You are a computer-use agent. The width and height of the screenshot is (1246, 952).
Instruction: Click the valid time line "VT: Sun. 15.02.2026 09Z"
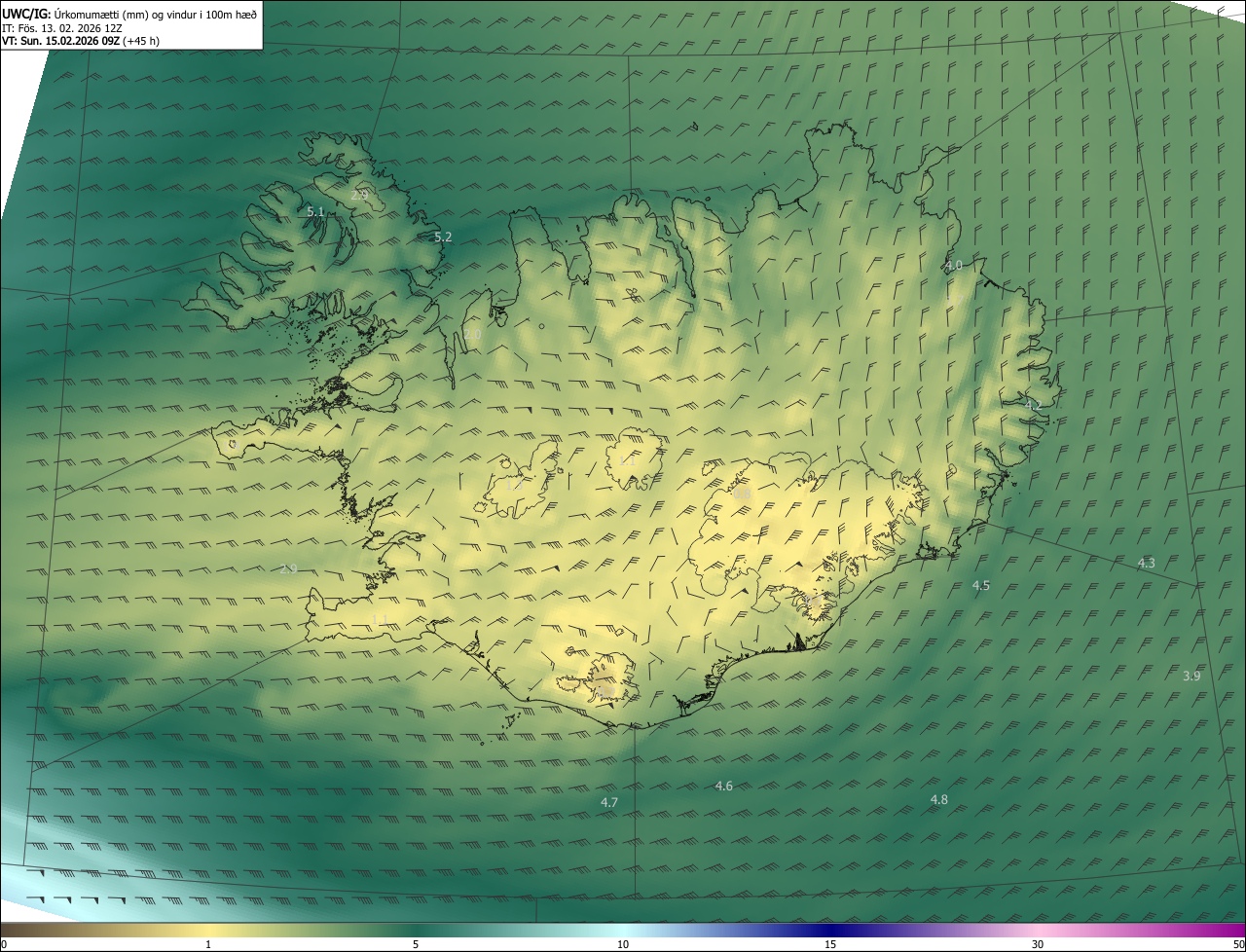pos(60,41)
